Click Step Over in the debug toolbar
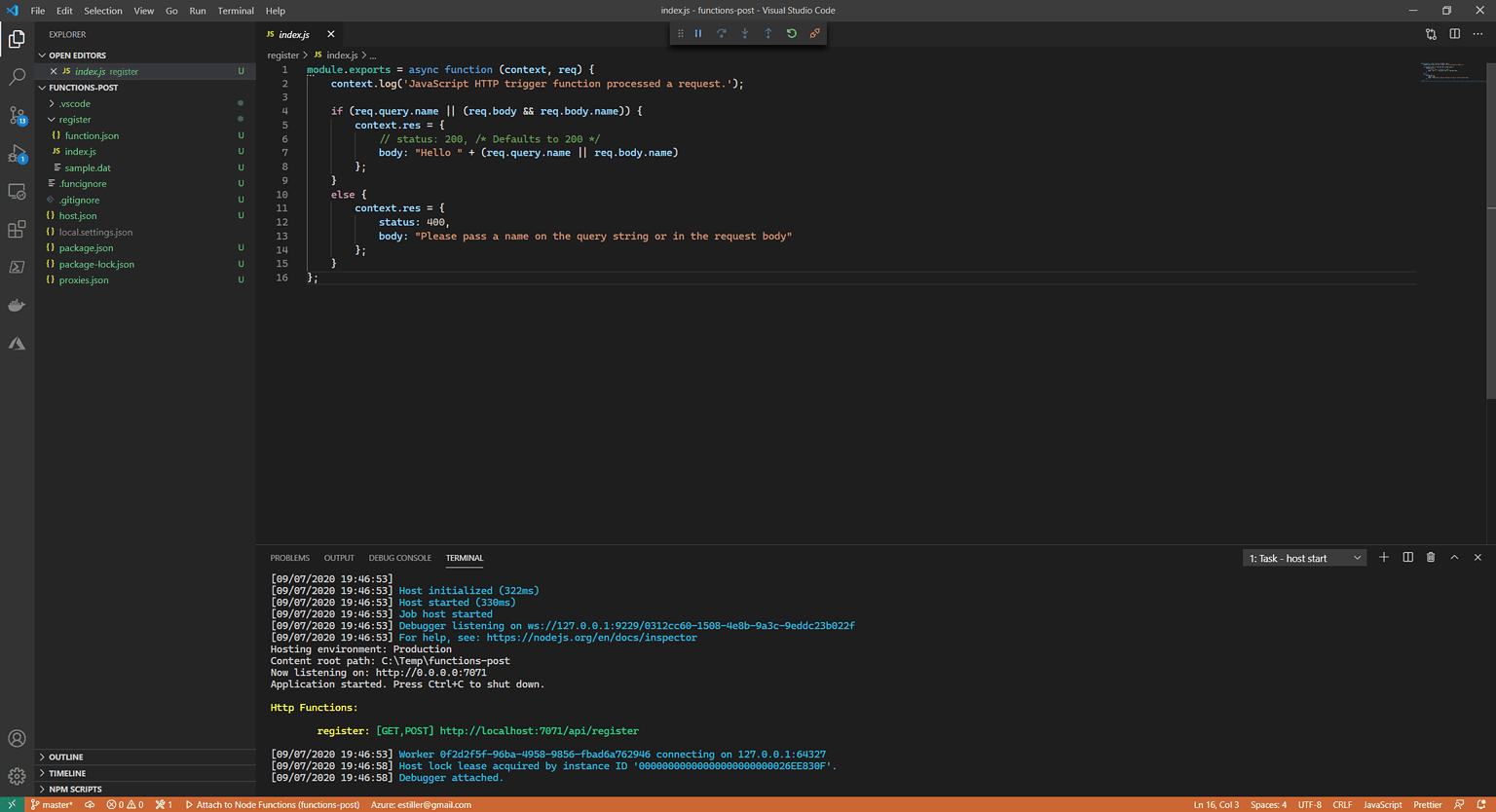Viewport: 1496px width, 812px height. point(721,33)
